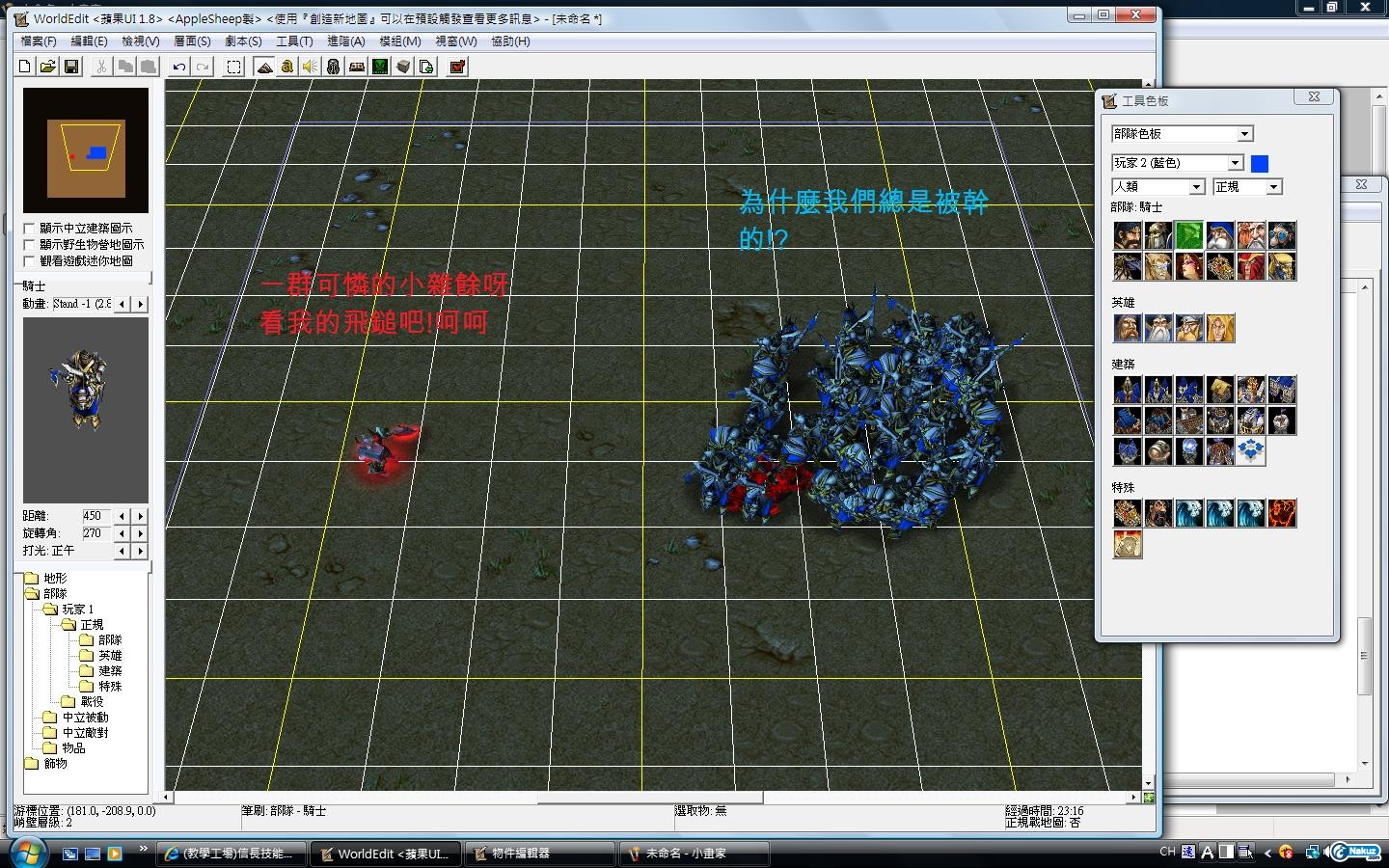The height and width of the screenshot is (868, 1389).
Task: Click the Windows Start orb
Action: pos(26,853)
